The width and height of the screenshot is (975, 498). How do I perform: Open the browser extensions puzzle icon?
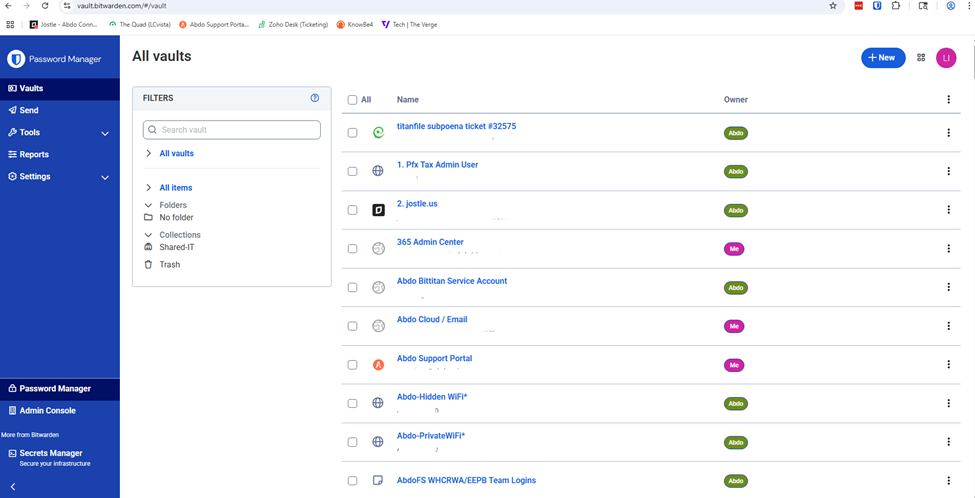tap(895, 6)
